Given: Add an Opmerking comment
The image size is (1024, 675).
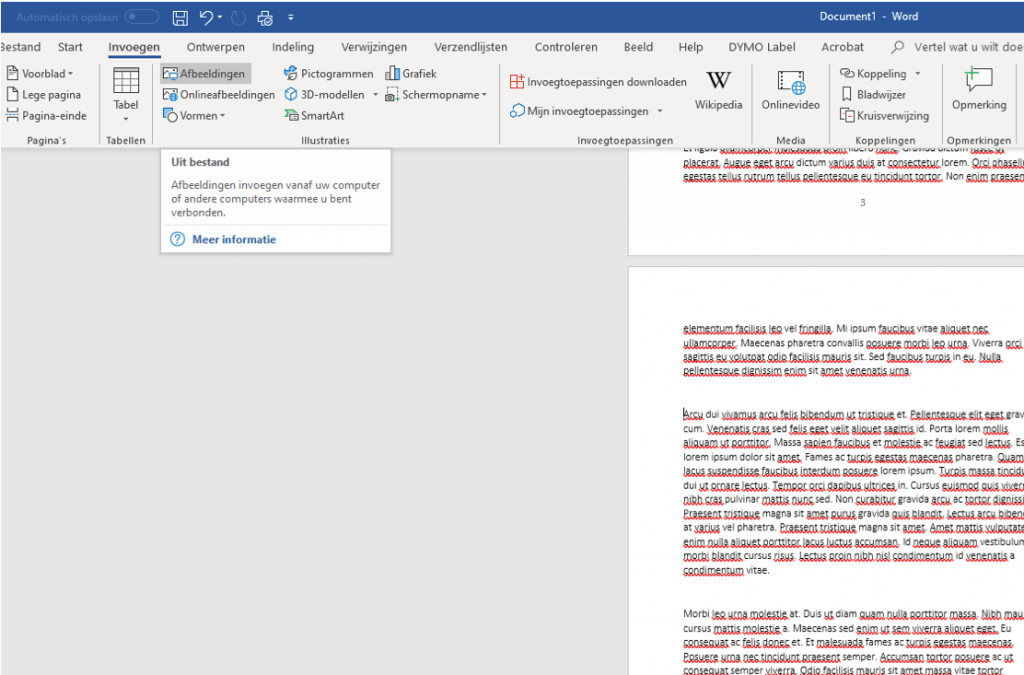Looking at the screenshot, I should pyautogui.click(x=979, y=89).
